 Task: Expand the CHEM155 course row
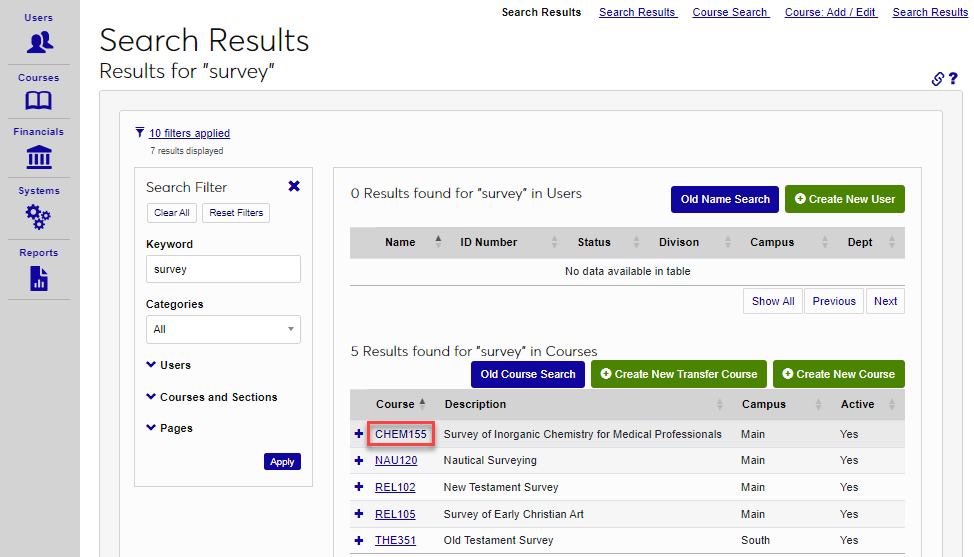coord(359,434)
